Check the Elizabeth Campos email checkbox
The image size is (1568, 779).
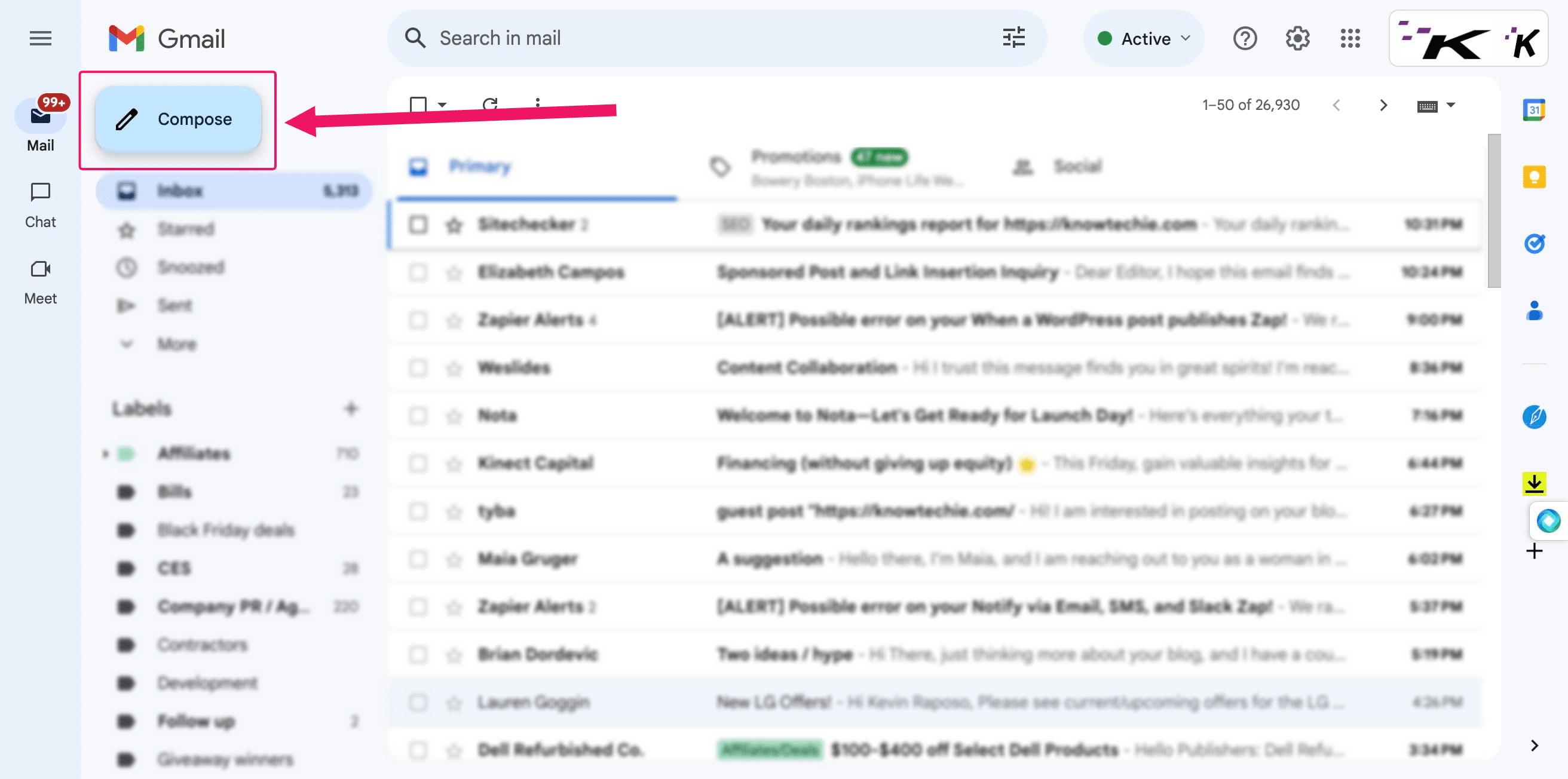[418, 271]
